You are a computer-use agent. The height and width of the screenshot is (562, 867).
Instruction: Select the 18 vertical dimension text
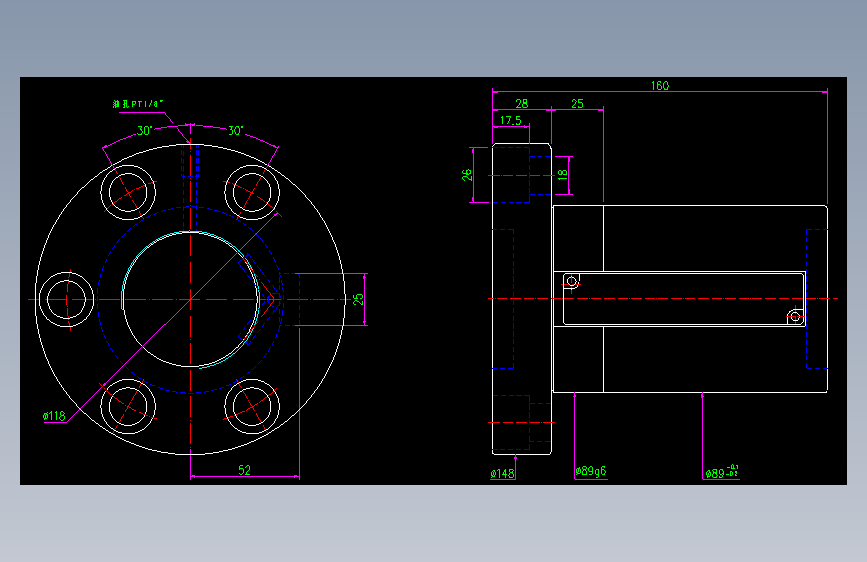pyautogui.click(x=562, y=174)
